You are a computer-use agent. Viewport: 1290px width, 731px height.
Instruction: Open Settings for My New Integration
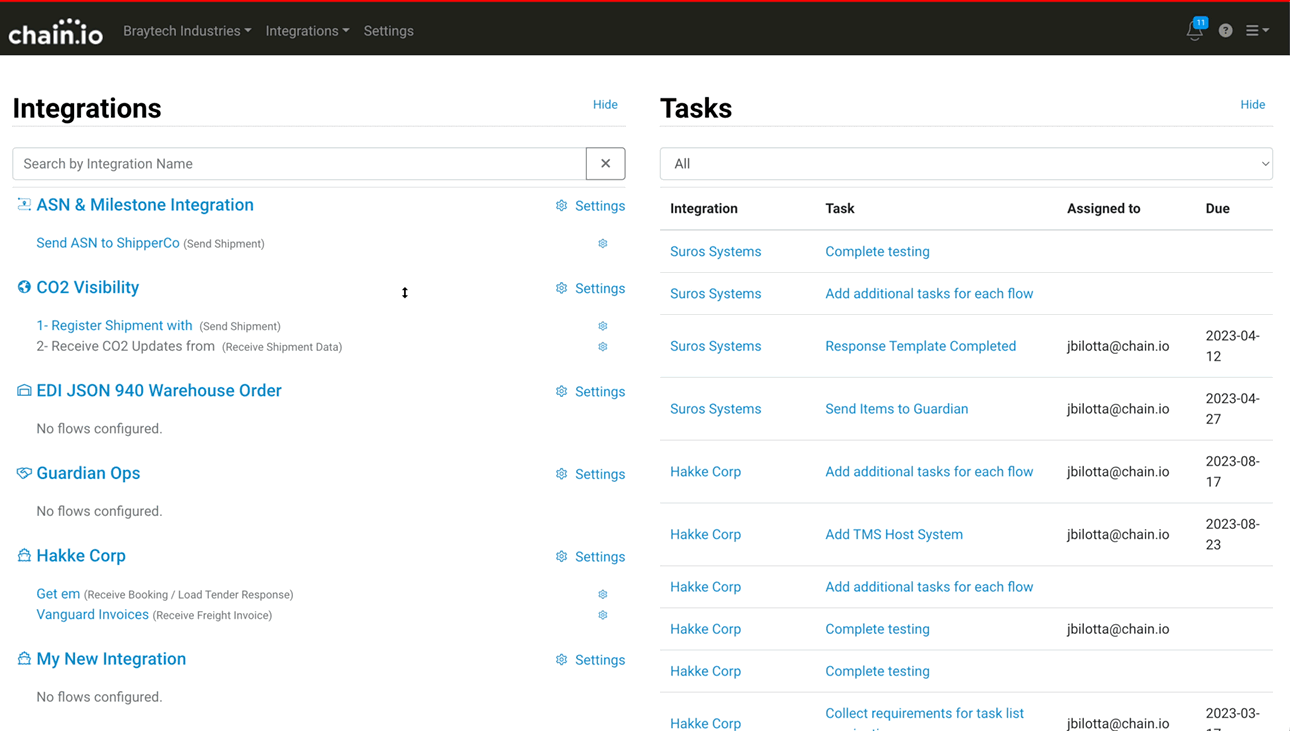coord(590,660)
